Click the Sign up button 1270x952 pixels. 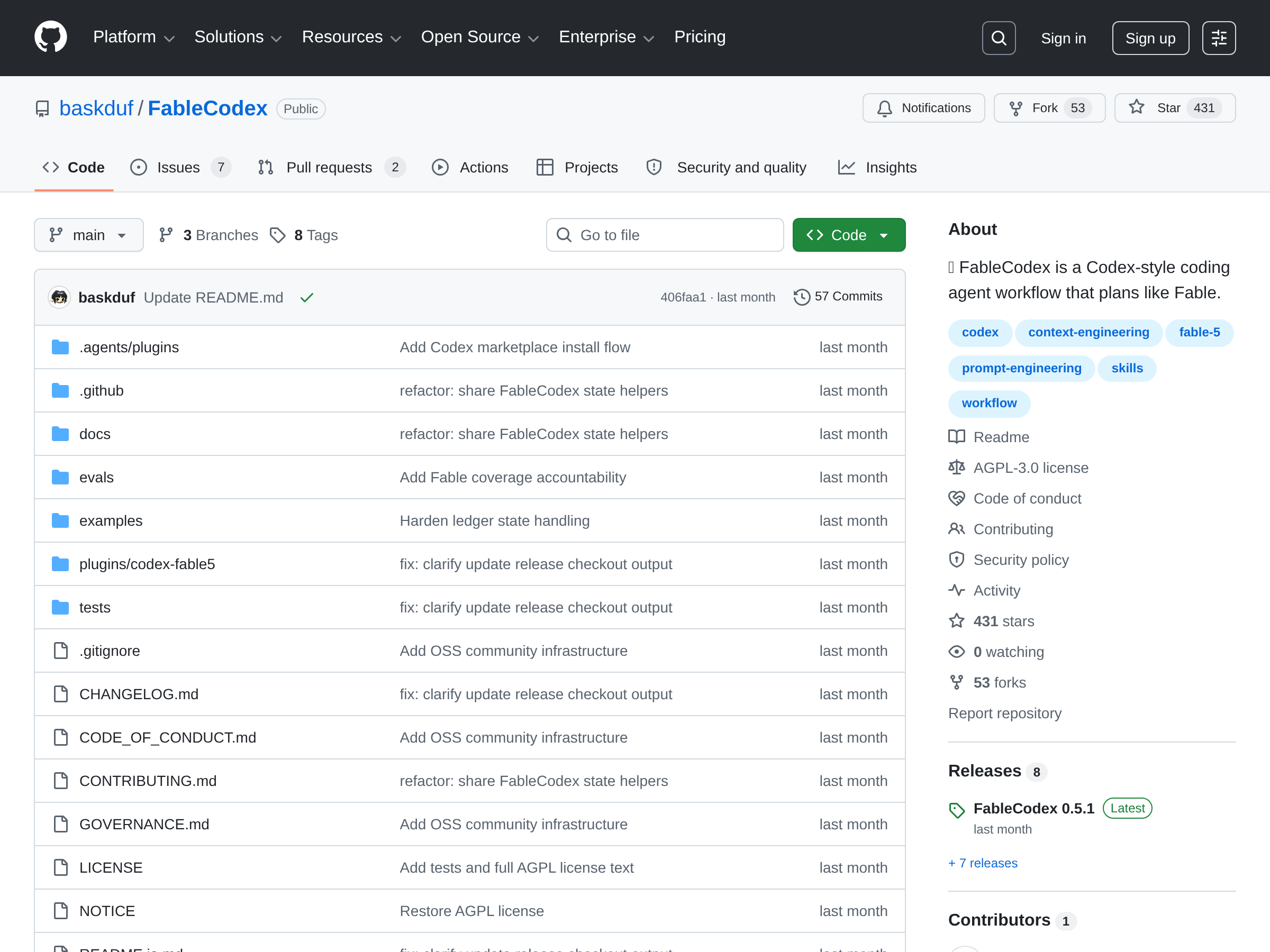pos(1150,38)
